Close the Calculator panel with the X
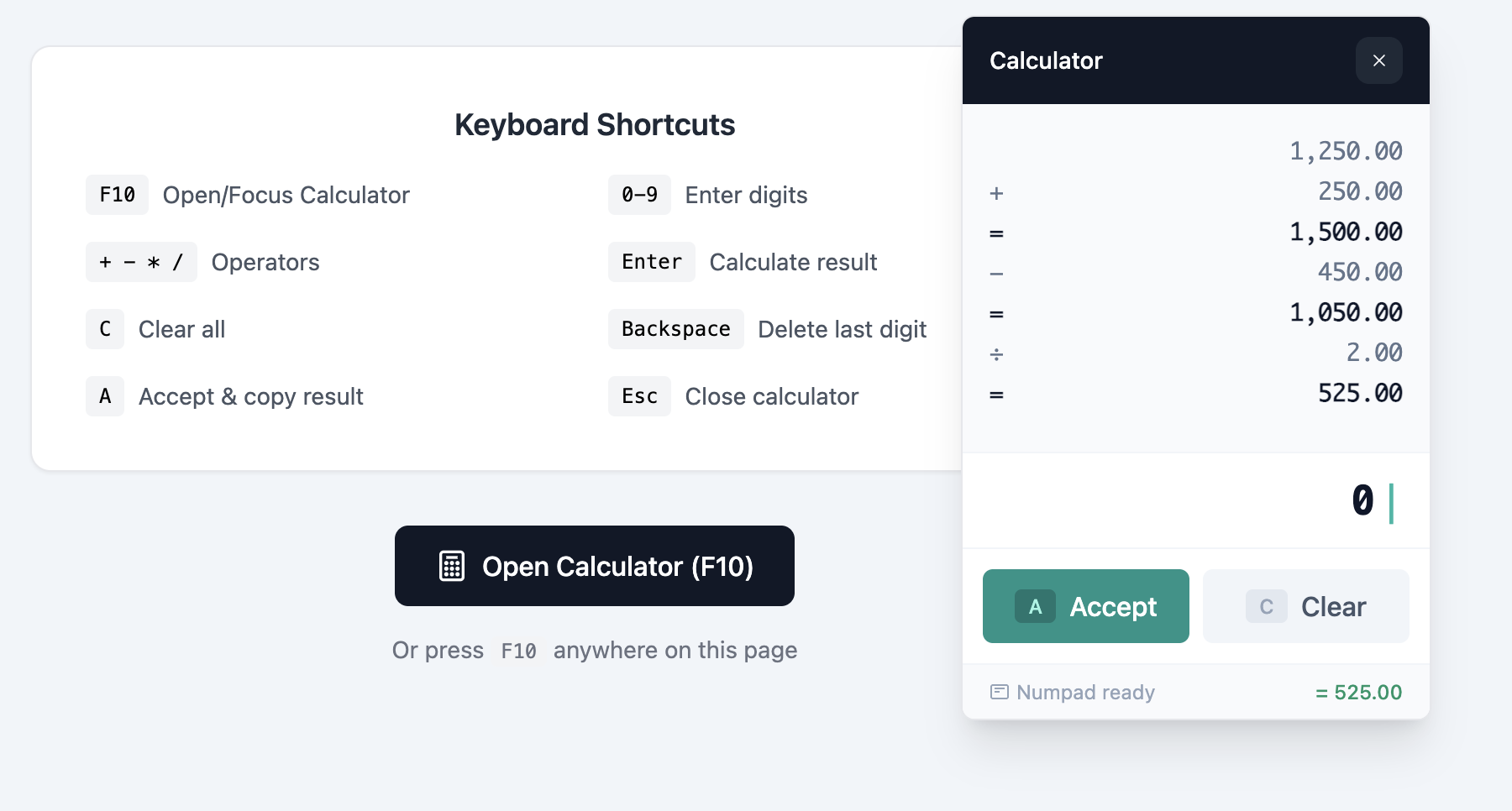Screen dimensions: 1512x811 click(x=1378, y=60)
